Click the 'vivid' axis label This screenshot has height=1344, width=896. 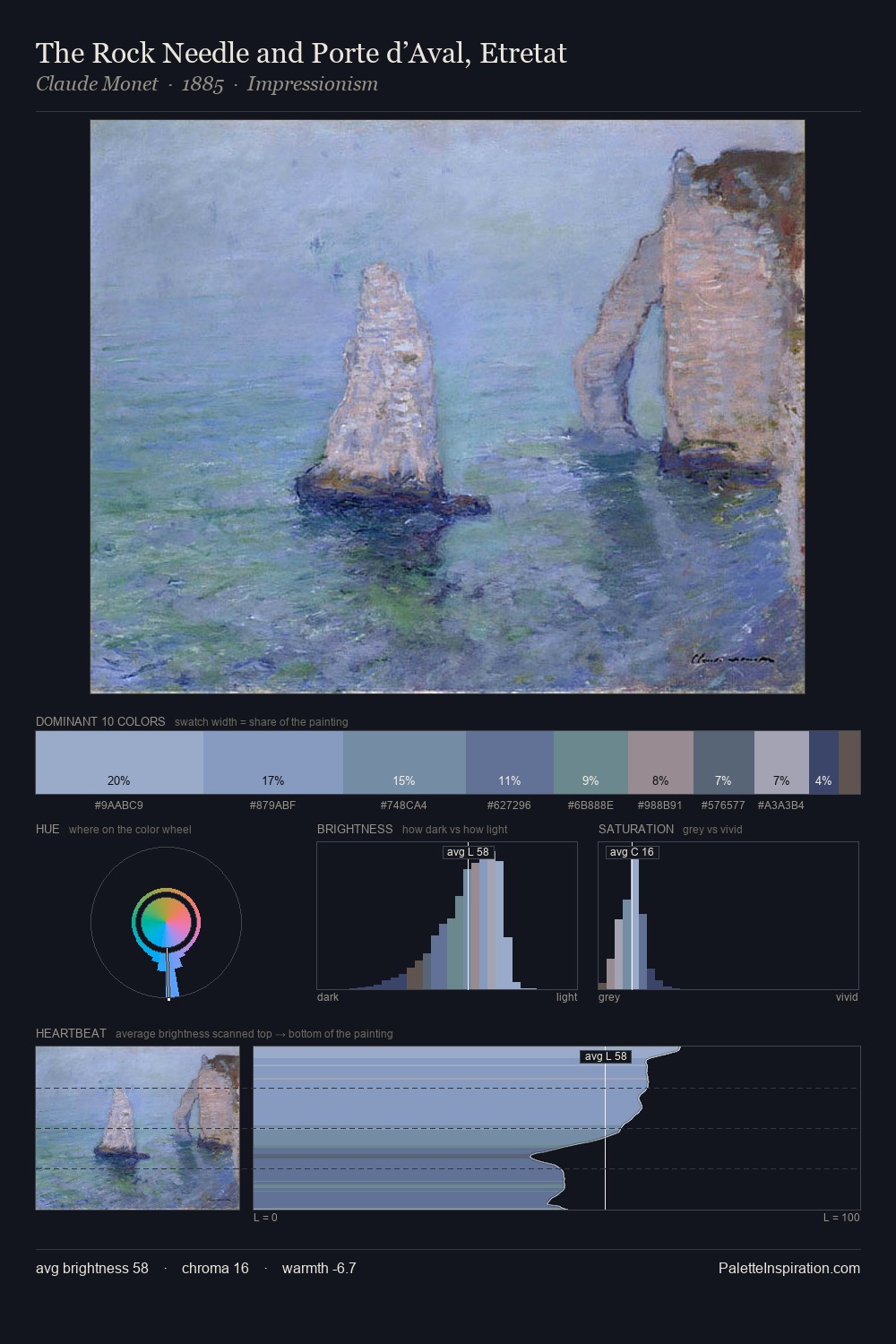click(847, 997)
